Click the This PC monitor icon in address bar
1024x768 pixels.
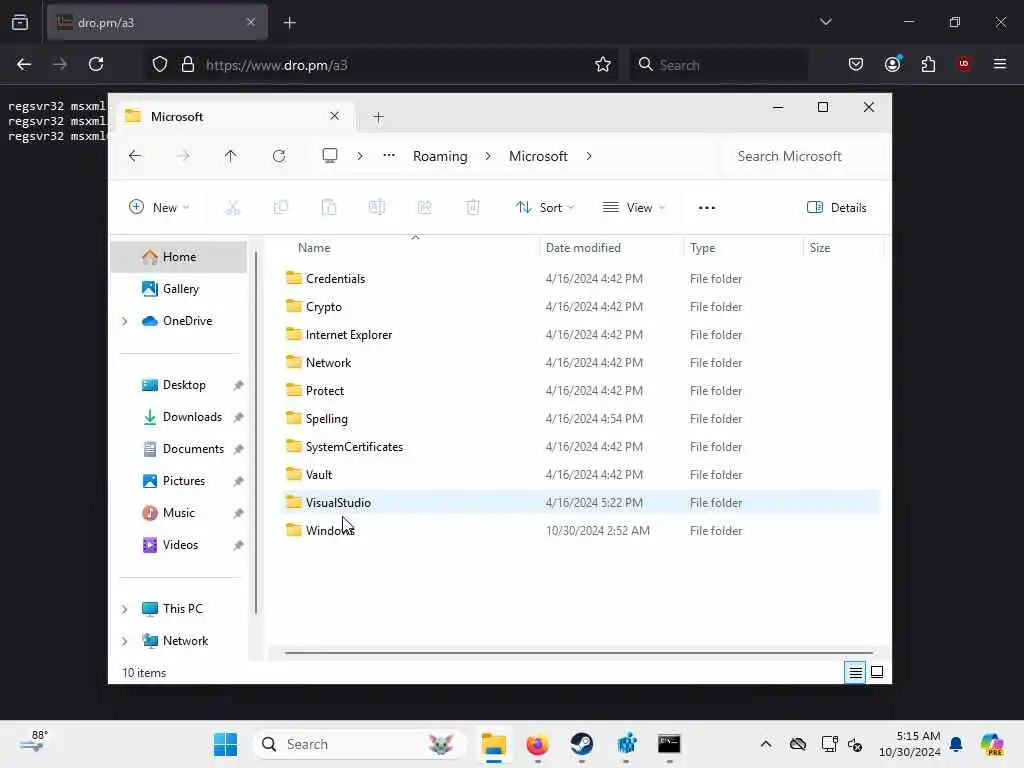coord(330,155)
